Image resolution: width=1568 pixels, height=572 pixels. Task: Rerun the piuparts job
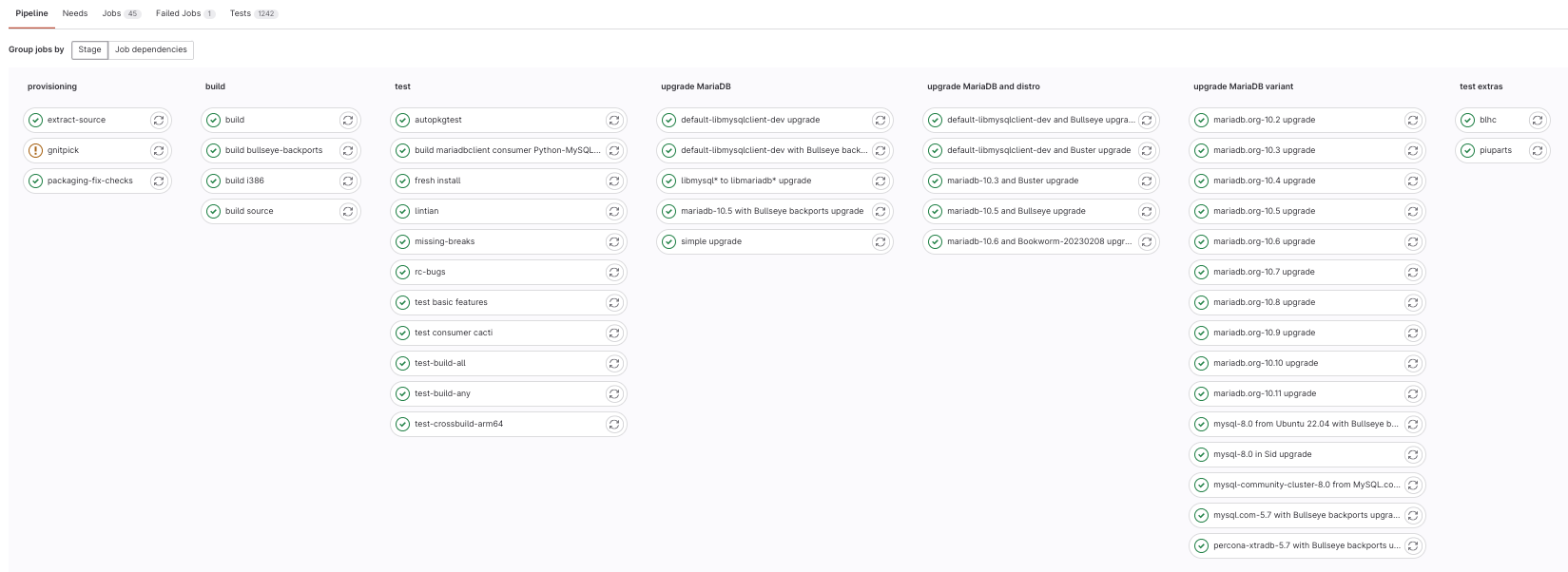click(x=1537, y=150)
